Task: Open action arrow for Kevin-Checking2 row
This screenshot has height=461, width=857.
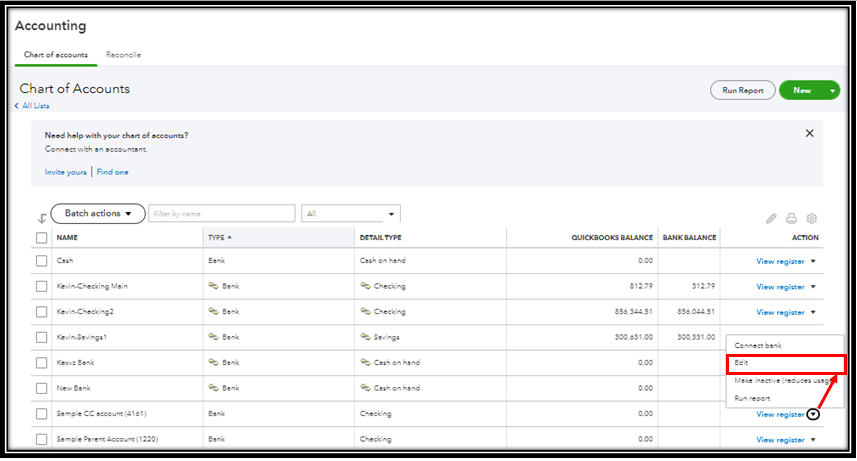Action: point(813,312)
